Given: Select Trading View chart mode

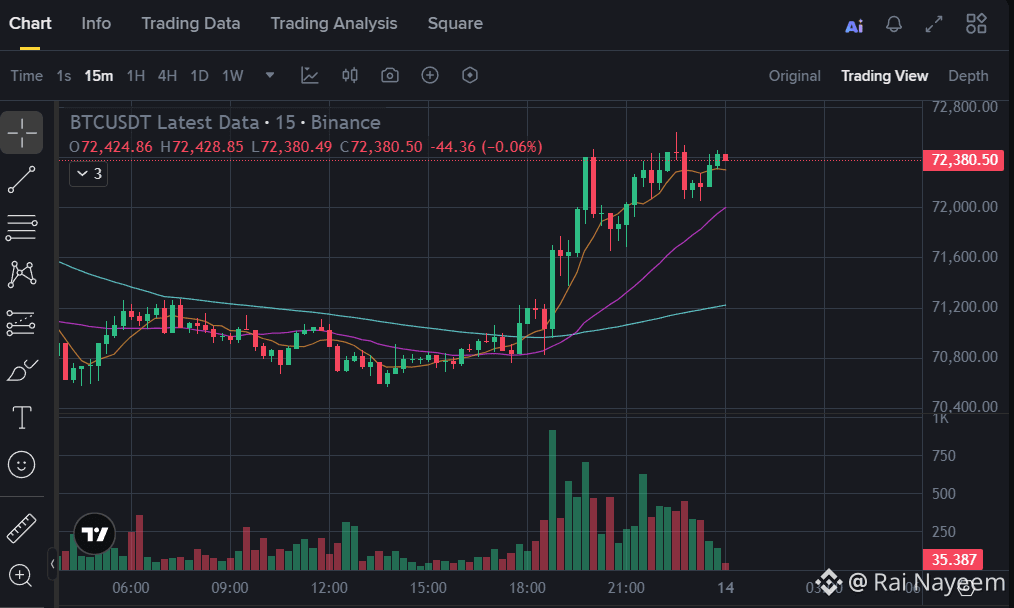Looking at the screenshot, I should pos(884,76).
